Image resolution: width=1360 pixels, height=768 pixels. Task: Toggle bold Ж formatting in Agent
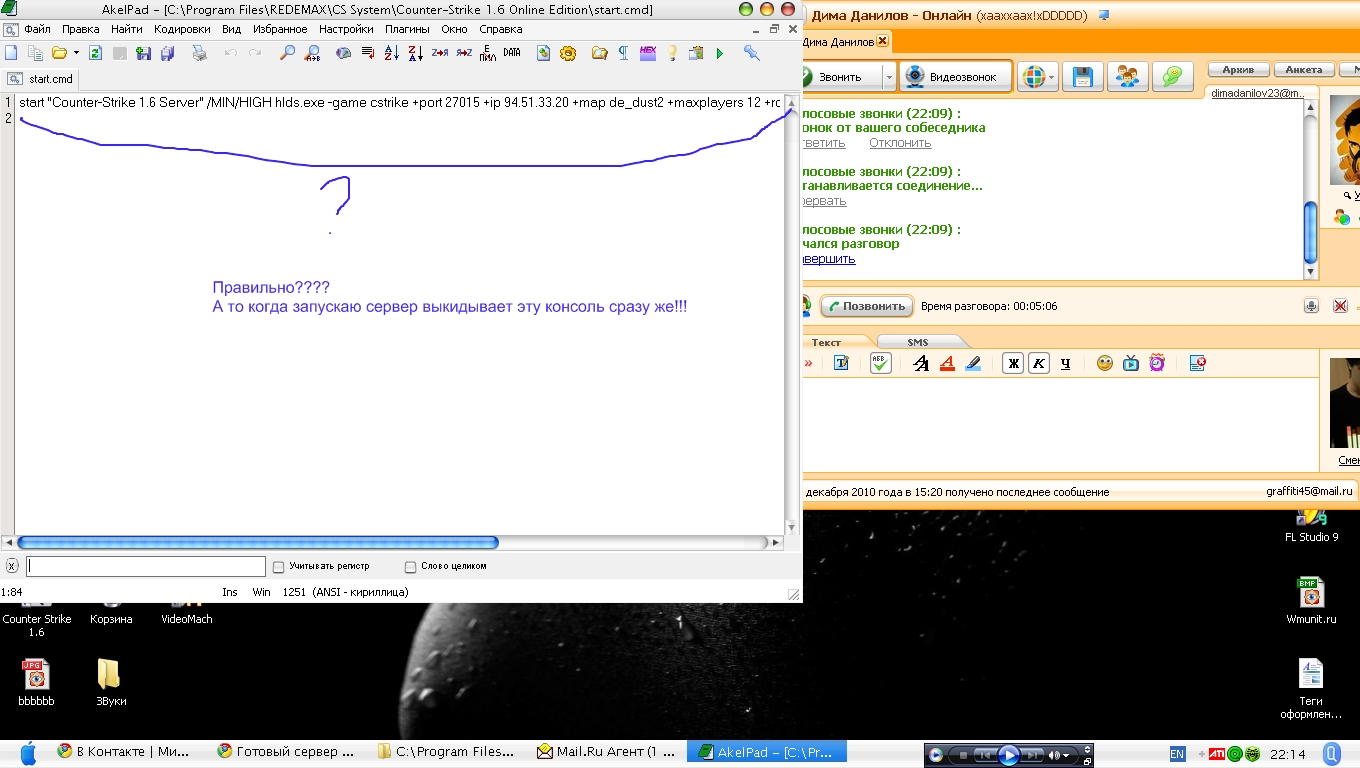(1014, 364)
